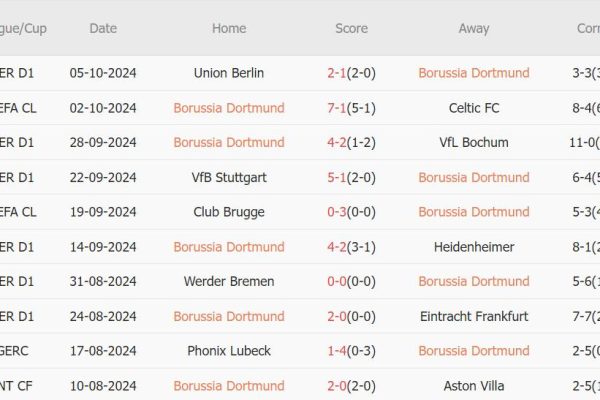Image resolution: width=600 pixels, height=400 pixels.
Task: Open the Eintracht Frankfurt team link
Action: [474, 316]
